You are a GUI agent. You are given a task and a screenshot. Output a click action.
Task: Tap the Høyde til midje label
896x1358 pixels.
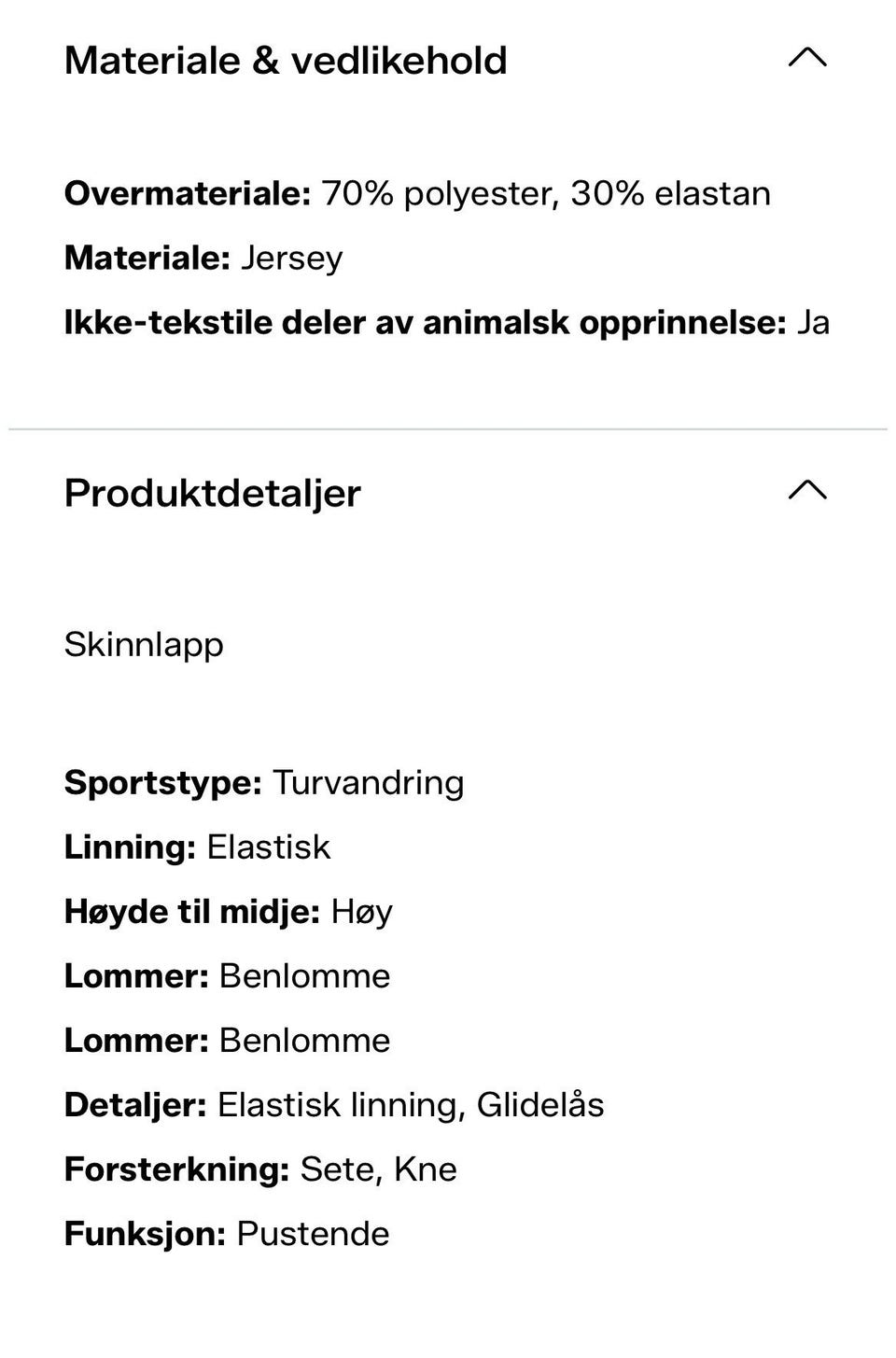pos(192,912)
